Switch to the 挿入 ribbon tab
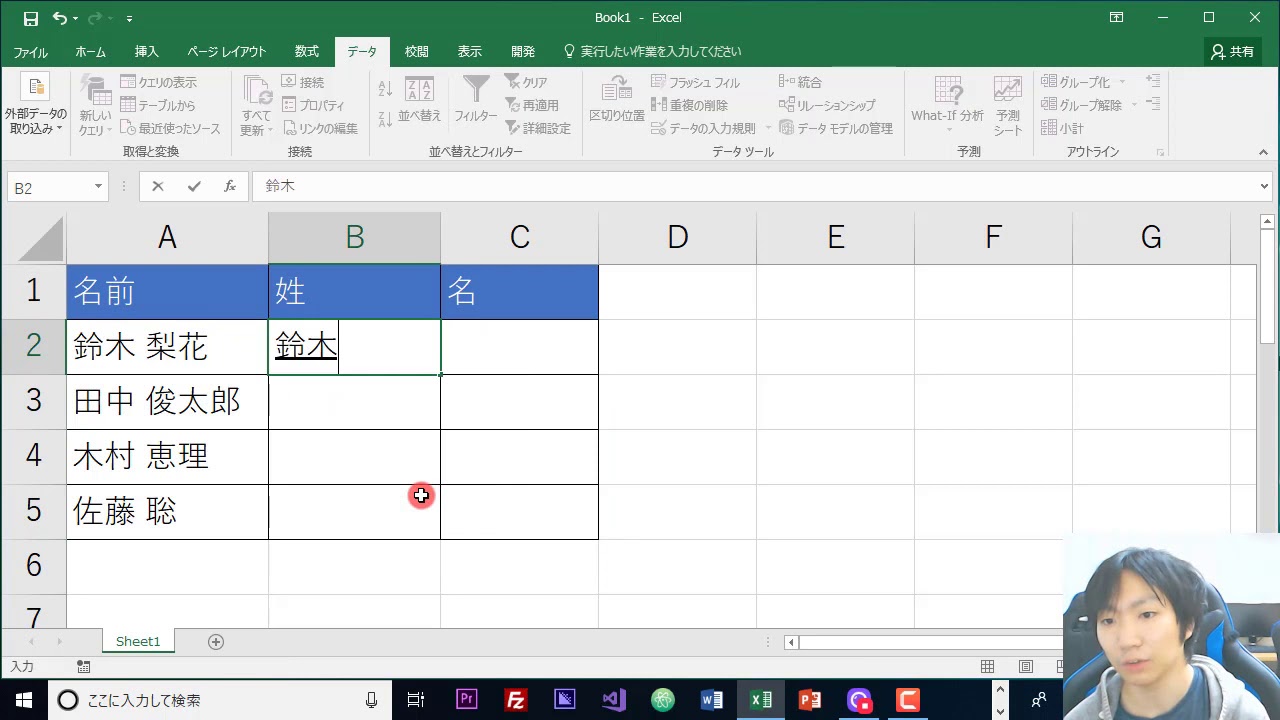This screenshot has width=1280, height=720. (146, 52)
